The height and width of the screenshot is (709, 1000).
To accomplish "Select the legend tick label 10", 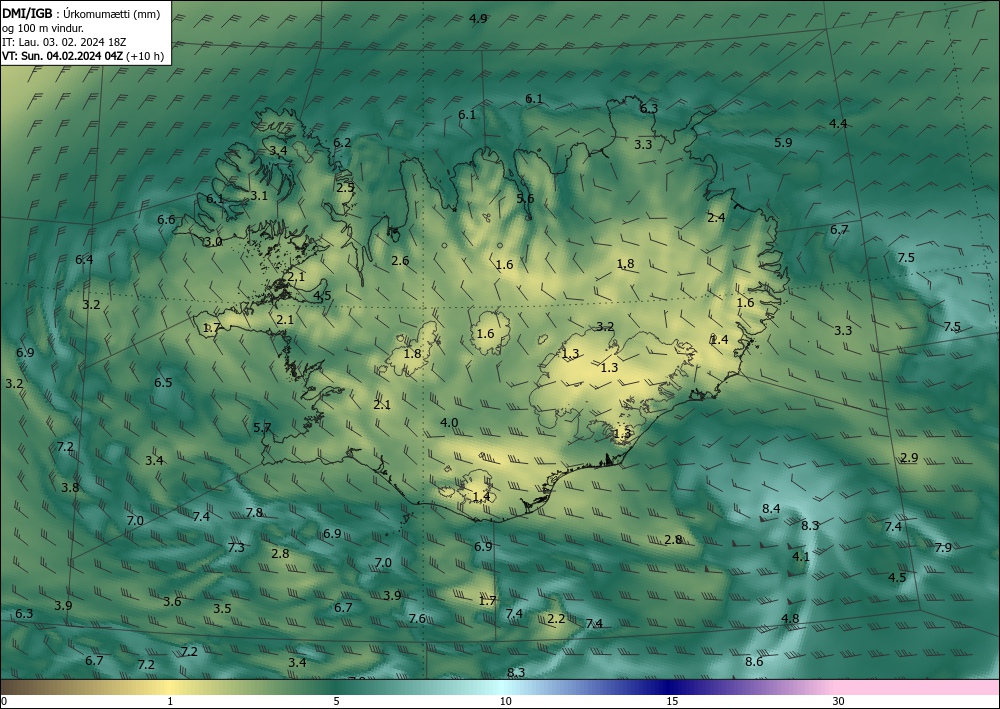I will coord(506,701).
